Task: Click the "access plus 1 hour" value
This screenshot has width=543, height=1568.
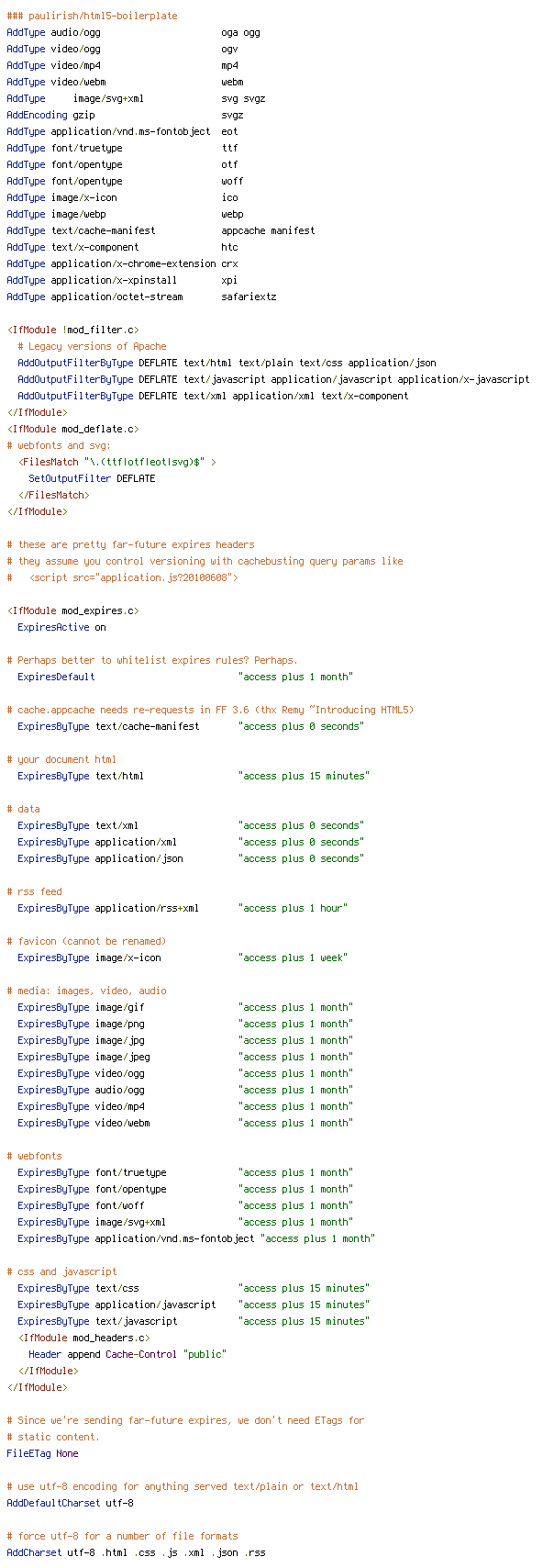Action: [293, 908]
